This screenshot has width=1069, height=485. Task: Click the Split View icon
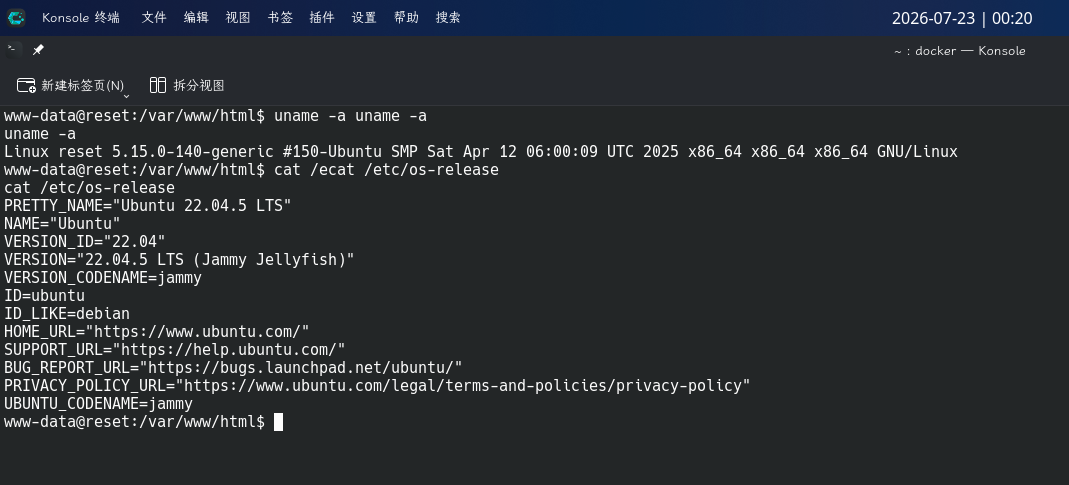coord(157,85)
